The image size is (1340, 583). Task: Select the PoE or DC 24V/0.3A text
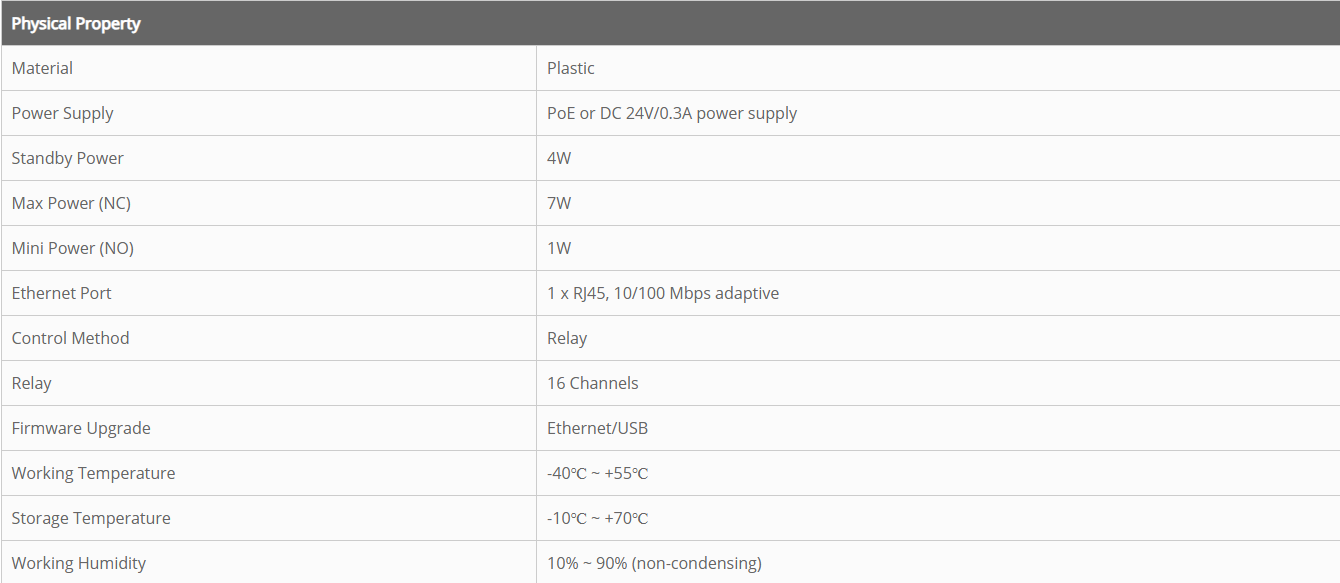(672, 113)
